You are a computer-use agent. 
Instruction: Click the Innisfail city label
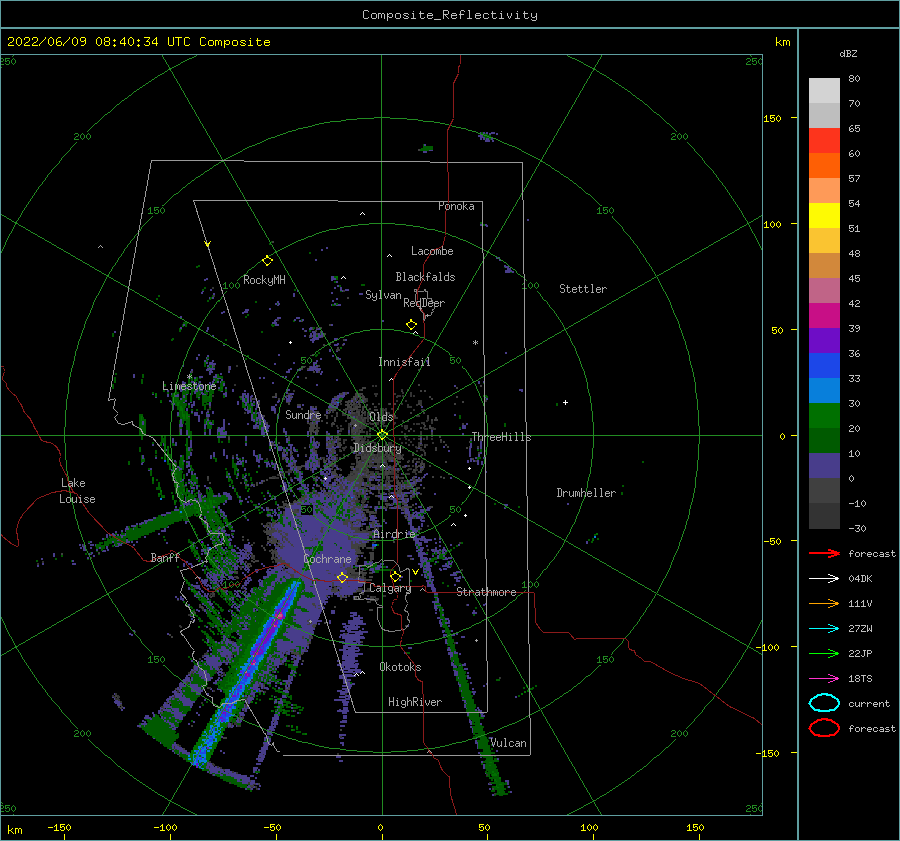[x=404, y=362]
